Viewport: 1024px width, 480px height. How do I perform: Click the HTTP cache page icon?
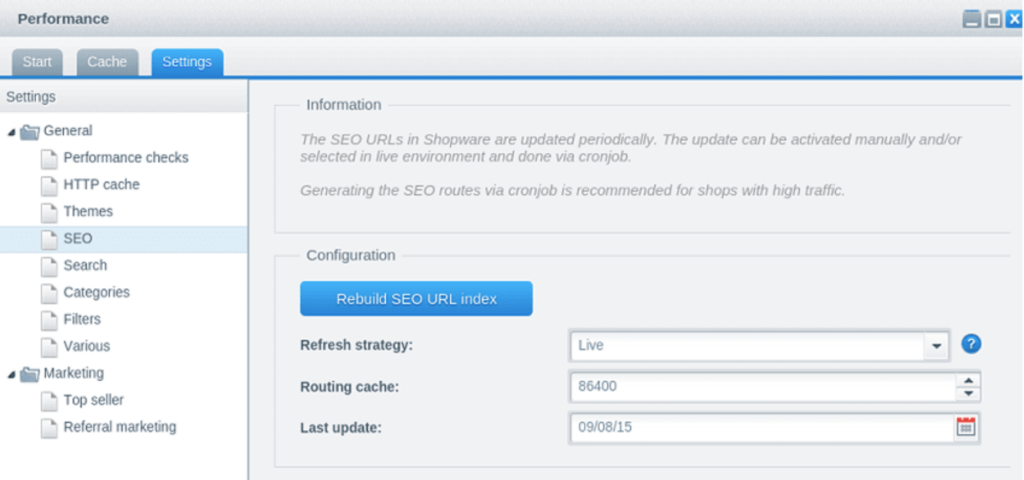click(x=49, y=185)
